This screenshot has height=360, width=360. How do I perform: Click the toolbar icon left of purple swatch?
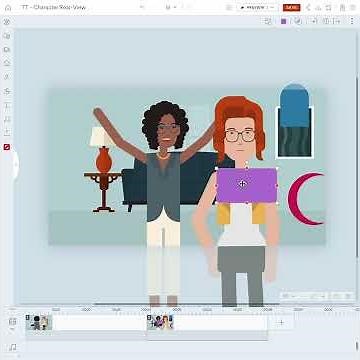pyautogui.click(x=268, y=21)
